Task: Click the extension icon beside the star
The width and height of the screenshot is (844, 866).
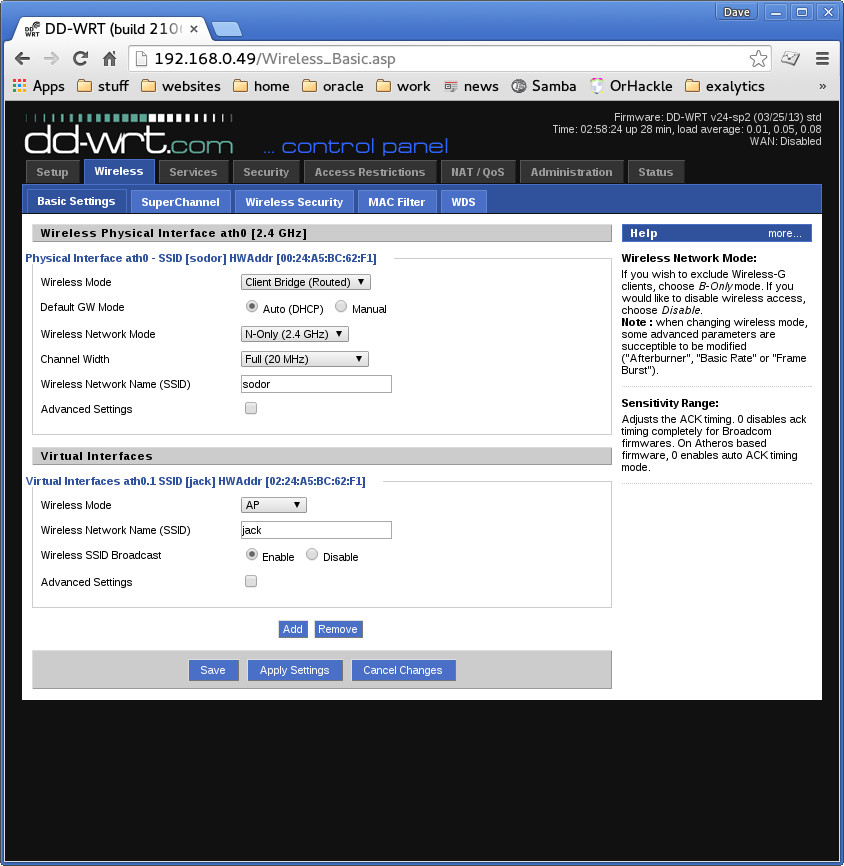Action: point(790,58)
